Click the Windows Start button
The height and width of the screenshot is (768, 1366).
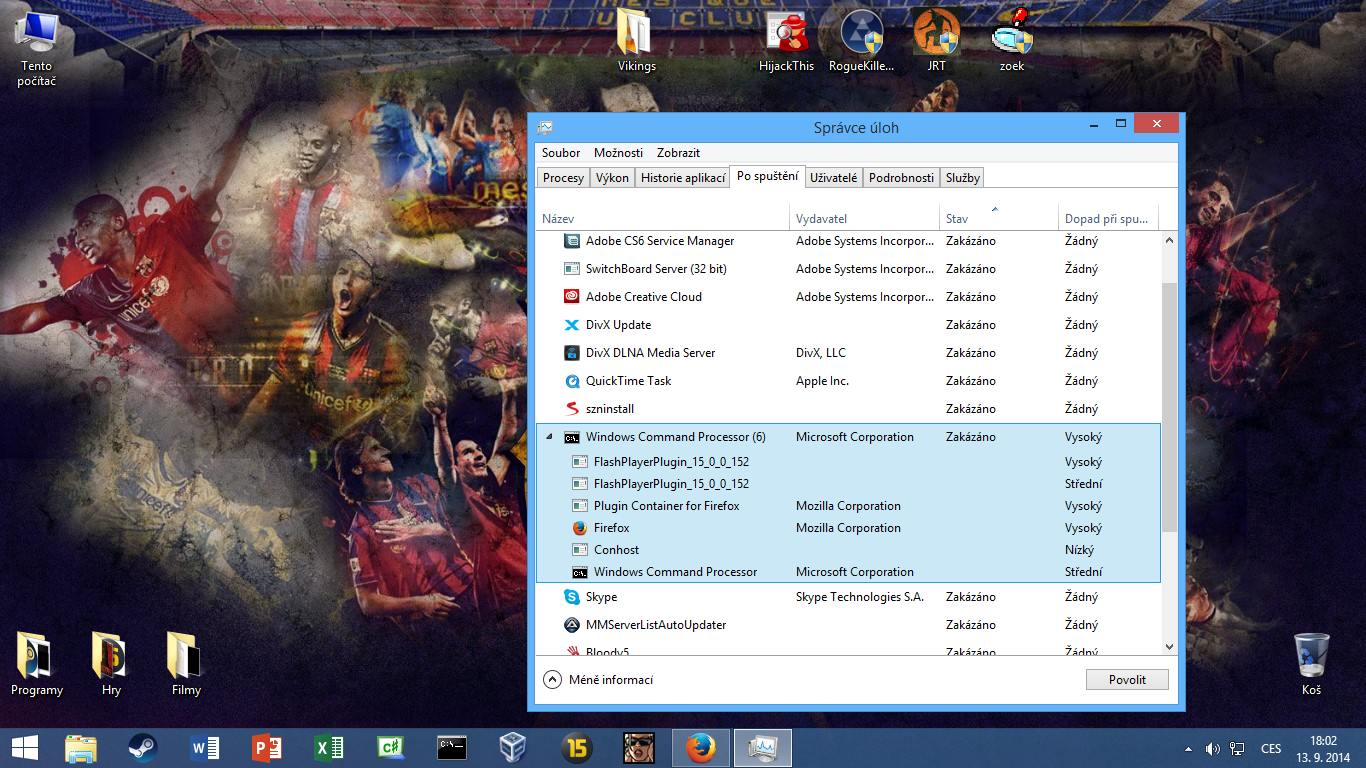tap(25, 747)
